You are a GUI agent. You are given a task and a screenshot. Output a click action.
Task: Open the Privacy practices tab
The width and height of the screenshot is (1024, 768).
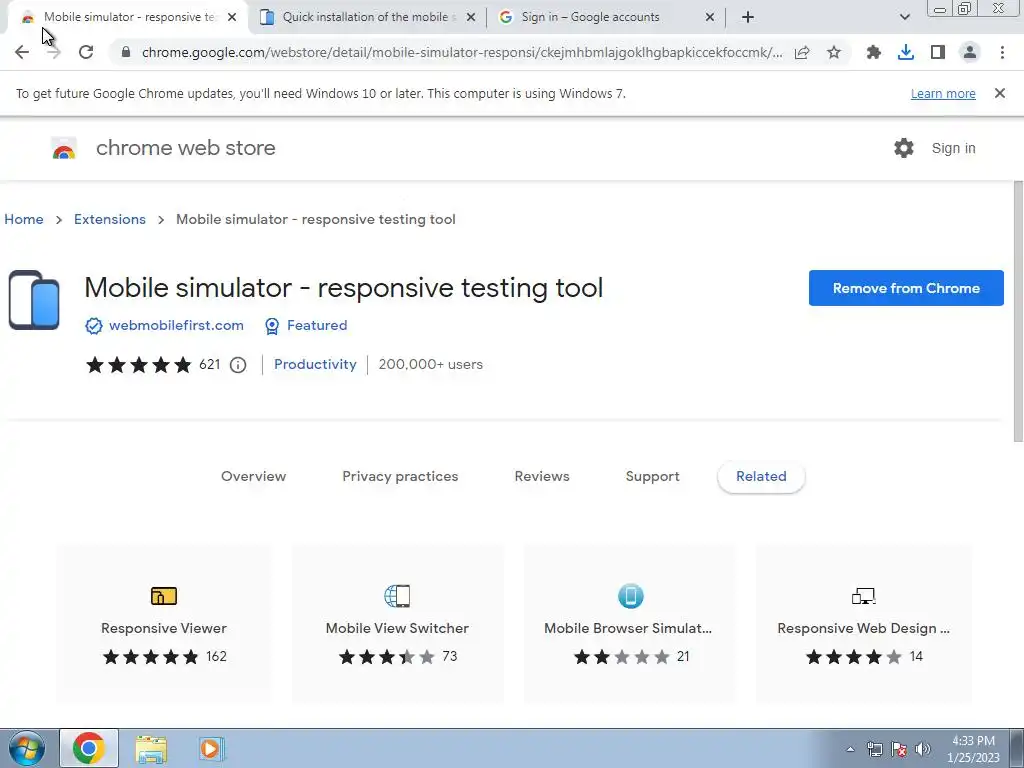(400, 476)
